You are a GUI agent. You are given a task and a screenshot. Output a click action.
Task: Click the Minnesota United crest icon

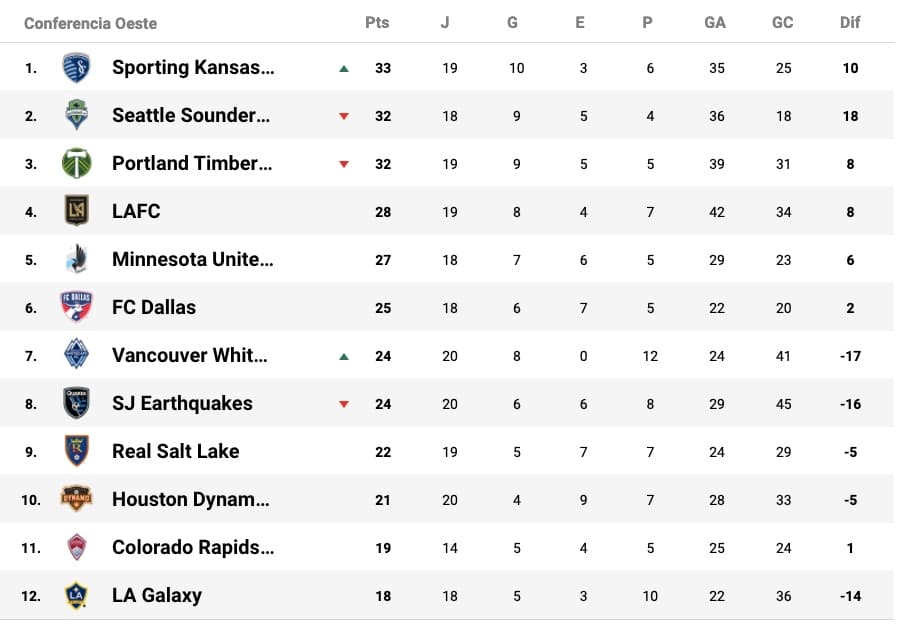click(x=76, y=259)
